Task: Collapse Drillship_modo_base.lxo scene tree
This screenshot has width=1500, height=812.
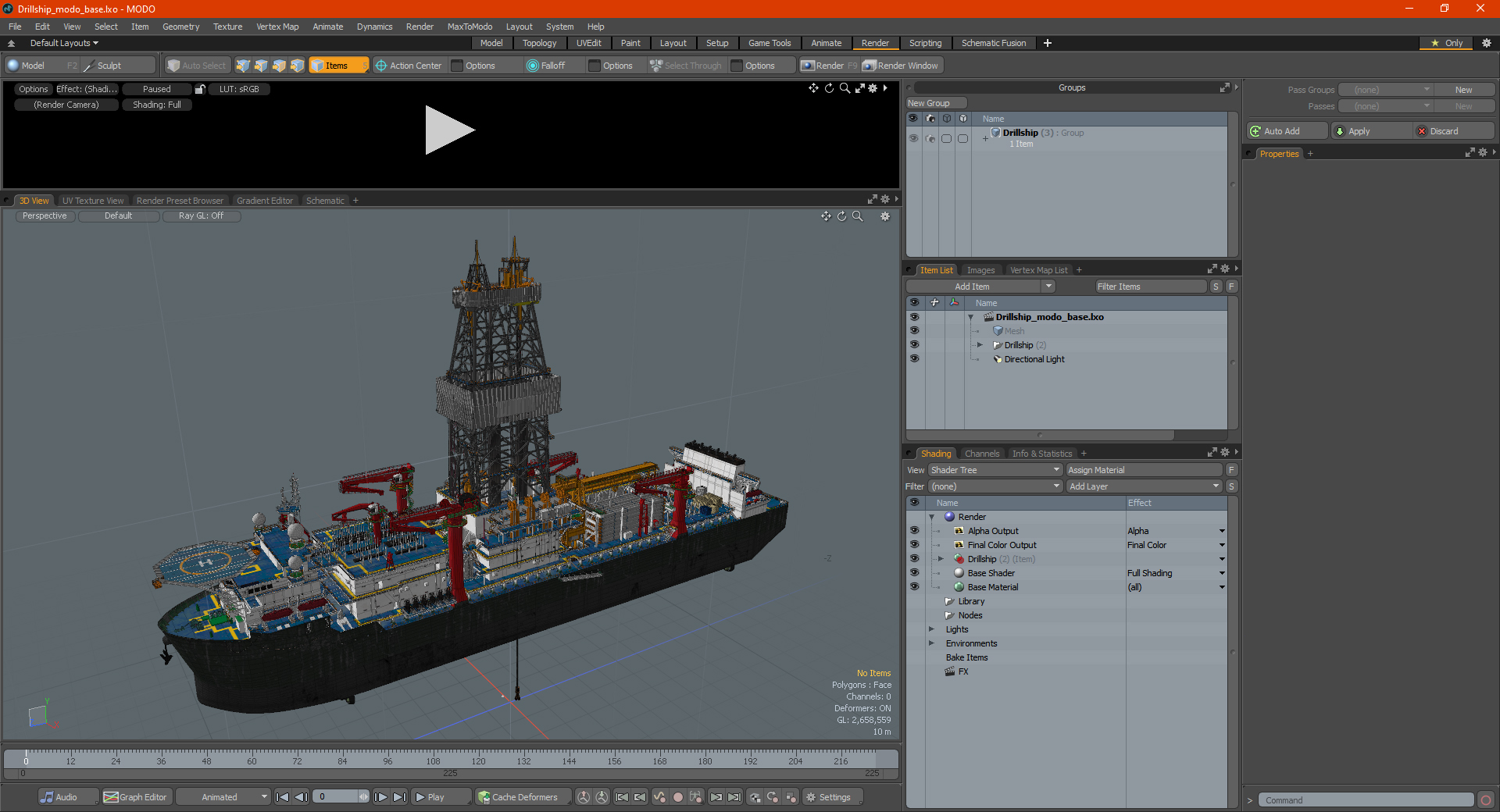Action: coord(971,317)
